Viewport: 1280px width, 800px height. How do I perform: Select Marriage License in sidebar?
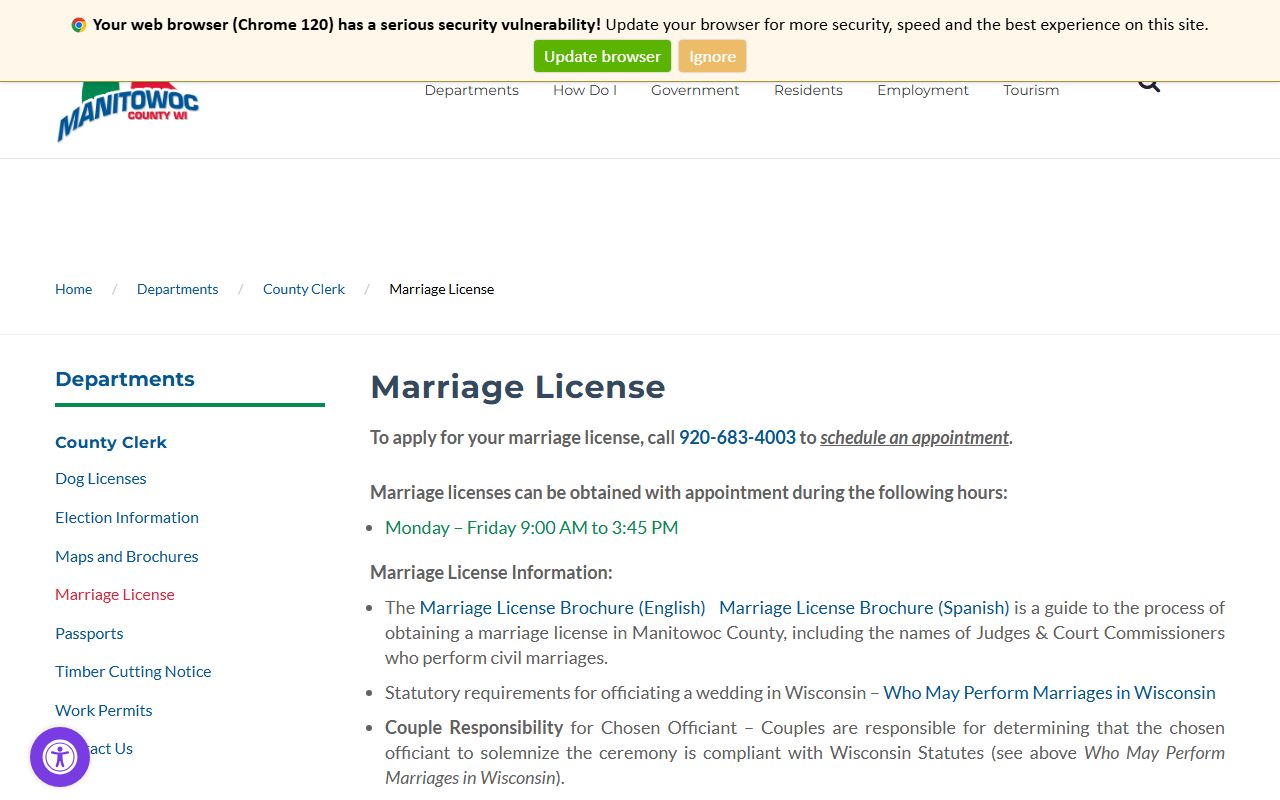point(115,594)
